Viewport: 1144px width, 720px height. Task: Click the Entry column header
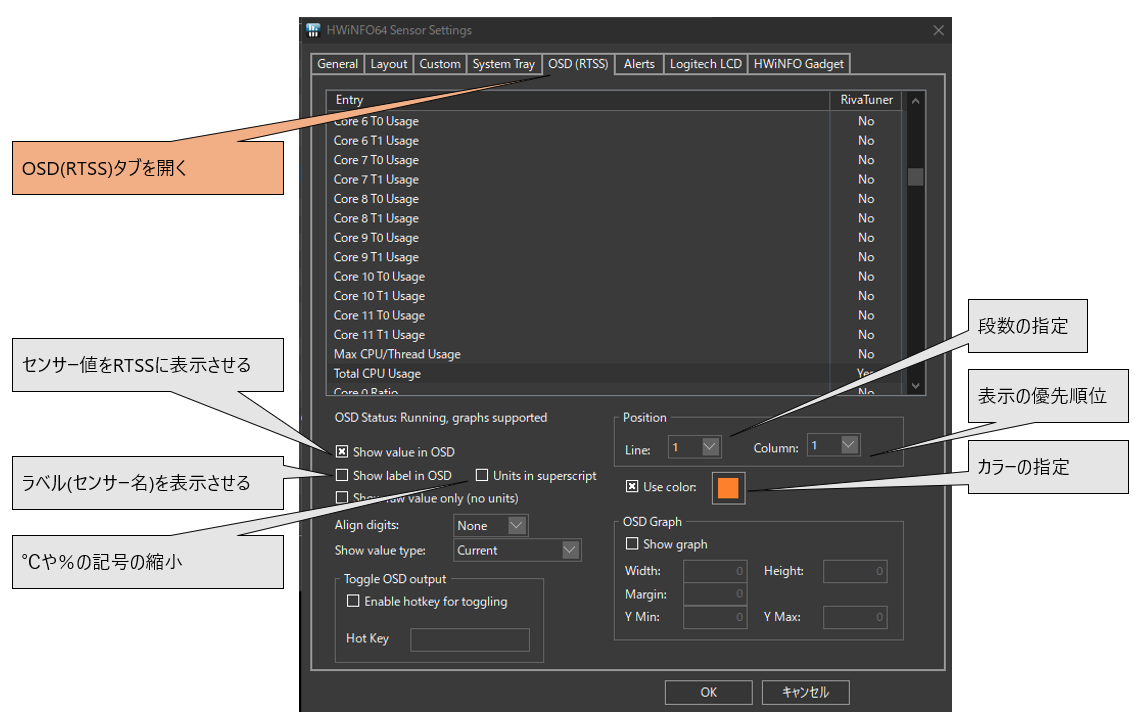click(578, 100)
